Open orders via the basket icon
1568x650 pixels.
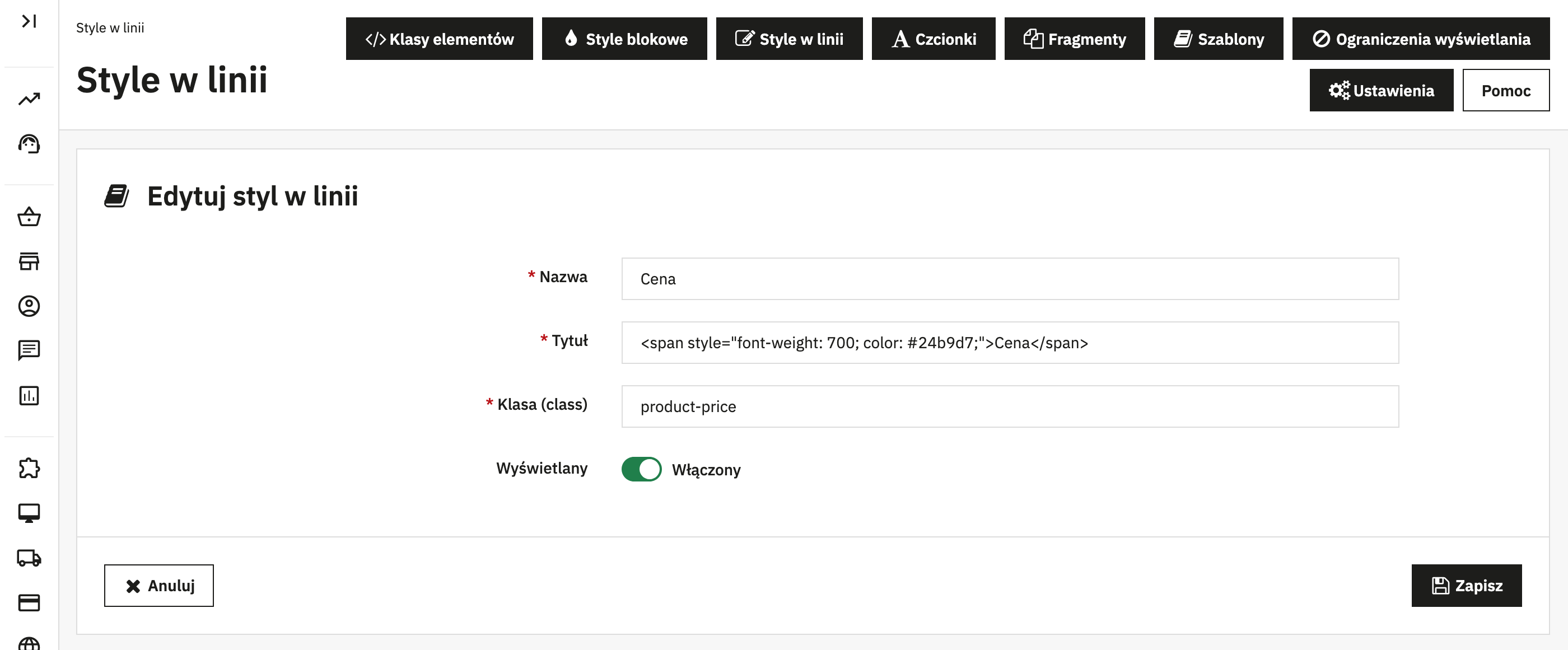coord(29,217)
